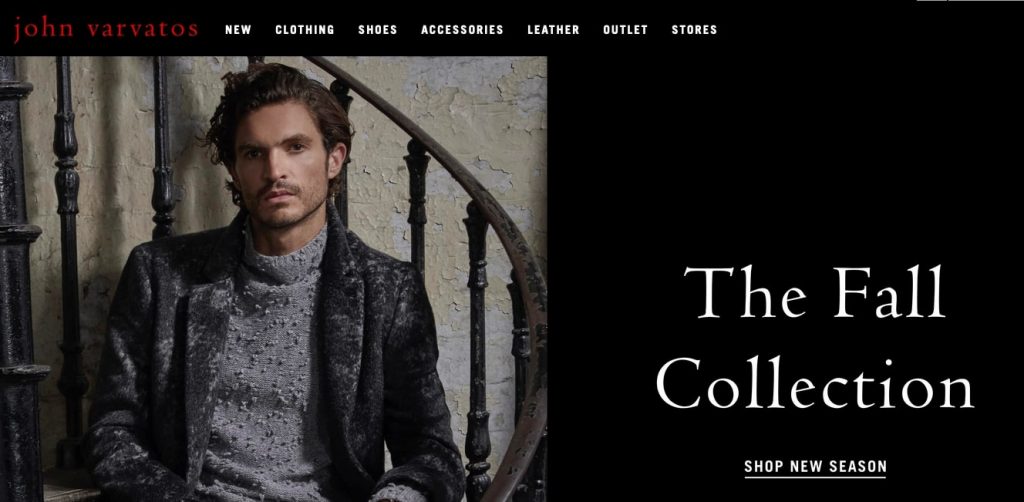
Task: Go to the SHOES section
Action: [x=377, y=29]
